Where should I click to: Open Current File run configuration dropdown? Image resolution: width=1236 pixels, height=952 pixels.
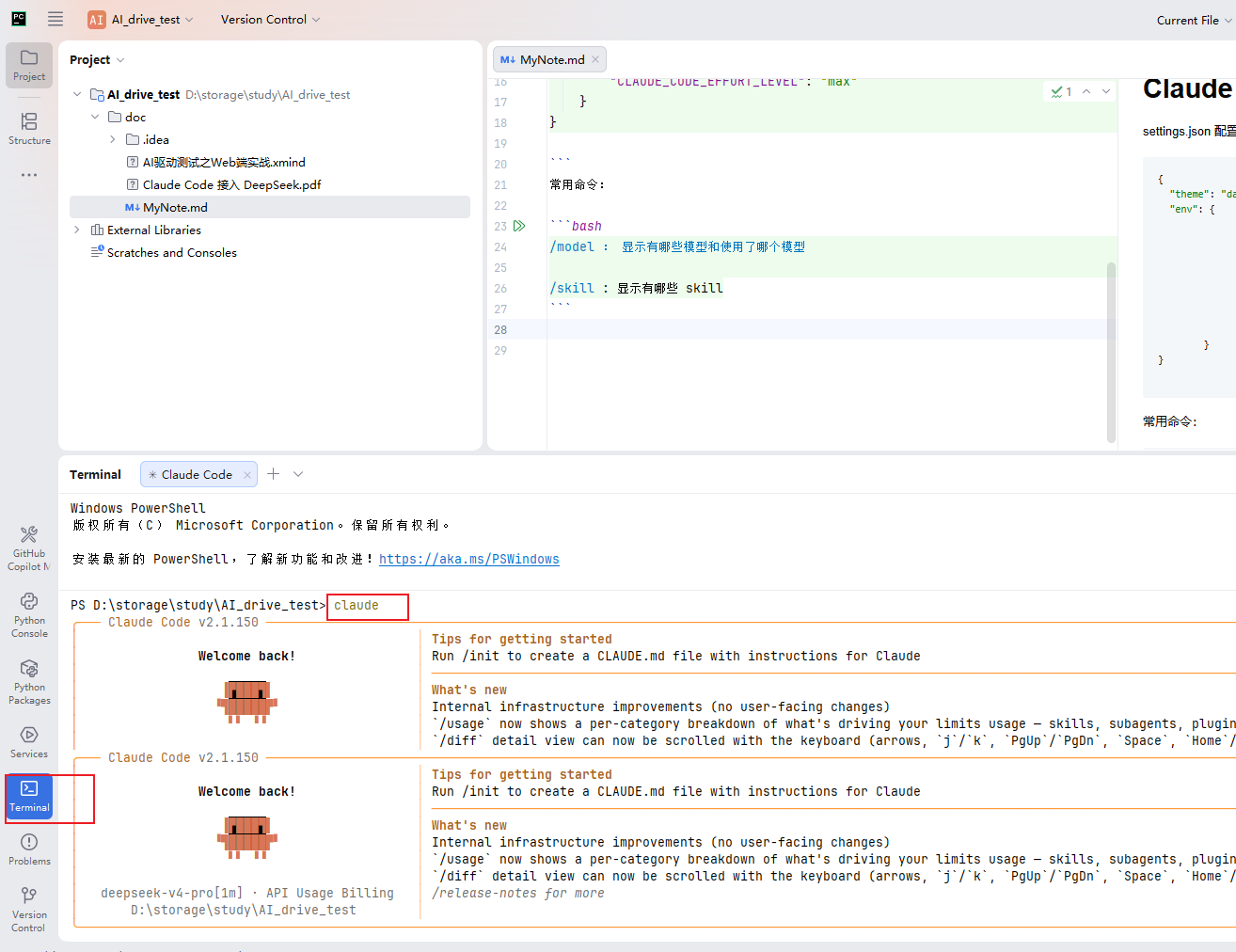point(1195,20)
